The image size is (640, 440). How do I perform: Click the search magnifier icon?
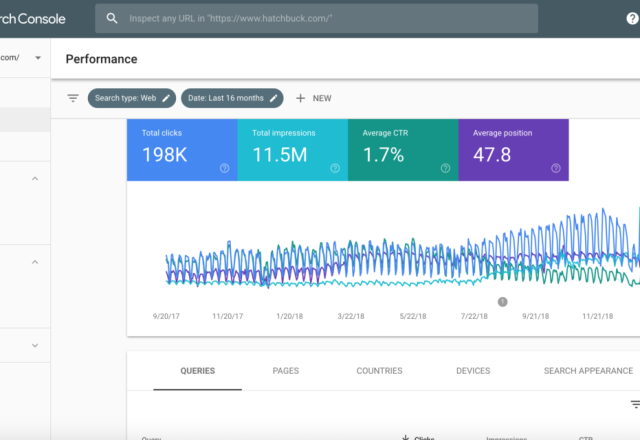tap(112, 18)
